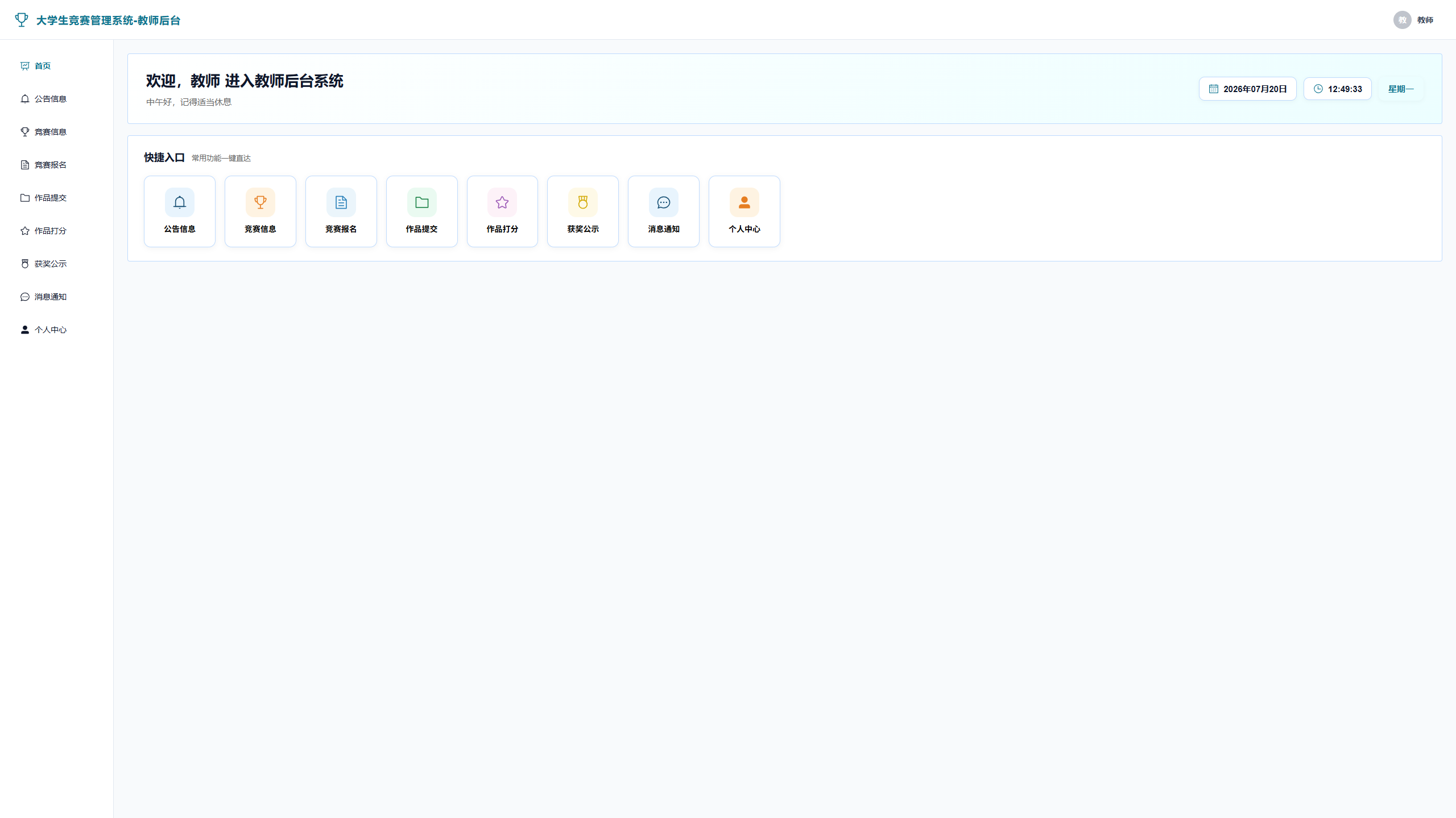Viewport: 1456px width, 818px height.
Task: Click the 竞赛报名 quick-entry card label
Action: coord(341,229)
